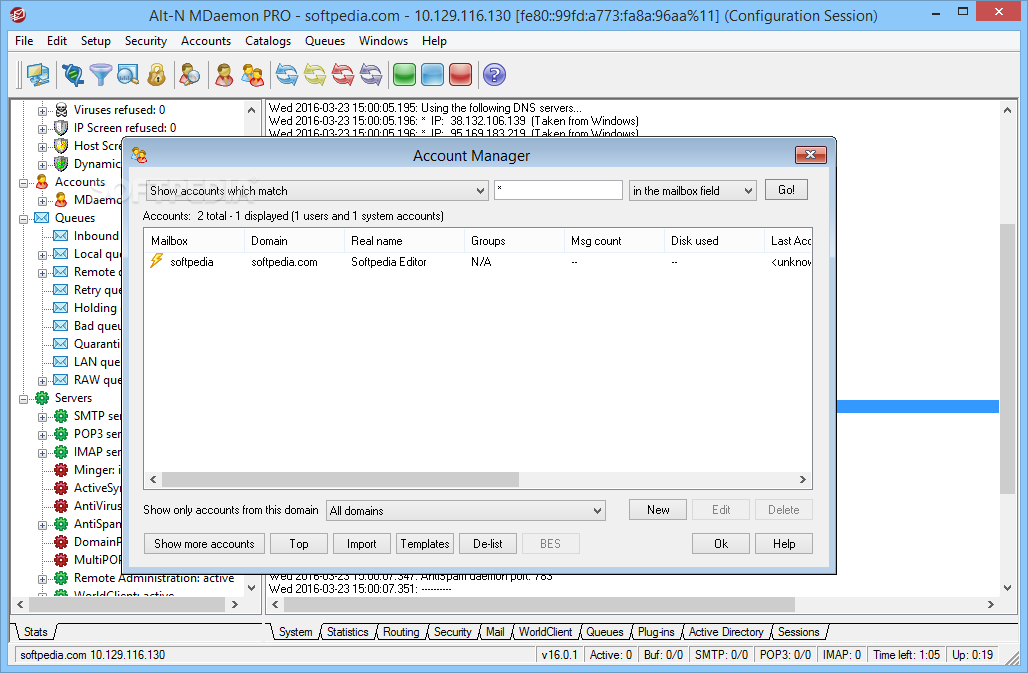Image resolution: width=1028 pixels, height=673 pixels.
Task: Click the lightning icon on softpedia row
Action: click(x=156, y=261)
